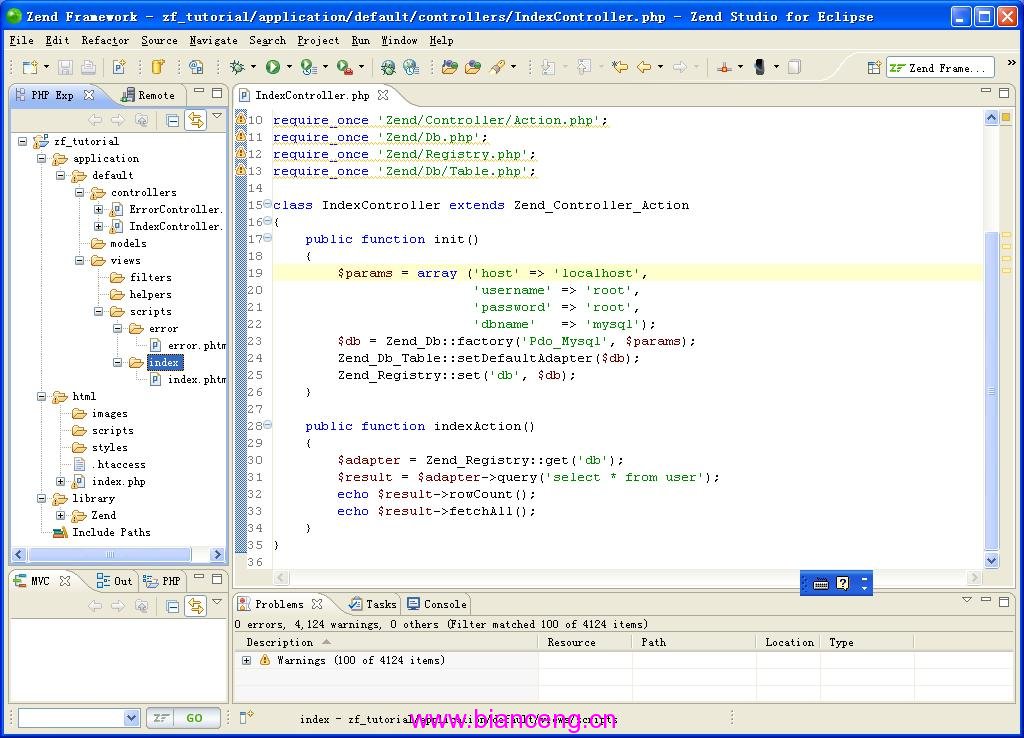Click the help question icon in blue bar

(x=843, y=583)
